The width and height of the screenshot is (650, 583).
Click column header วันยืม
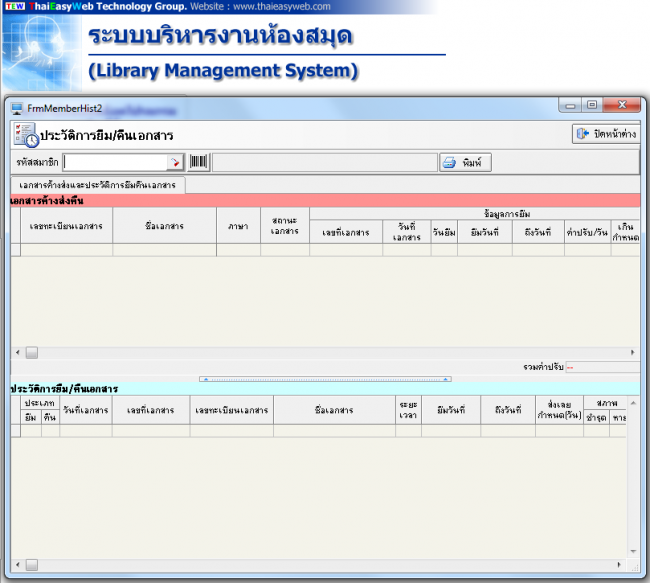point(444,232)
